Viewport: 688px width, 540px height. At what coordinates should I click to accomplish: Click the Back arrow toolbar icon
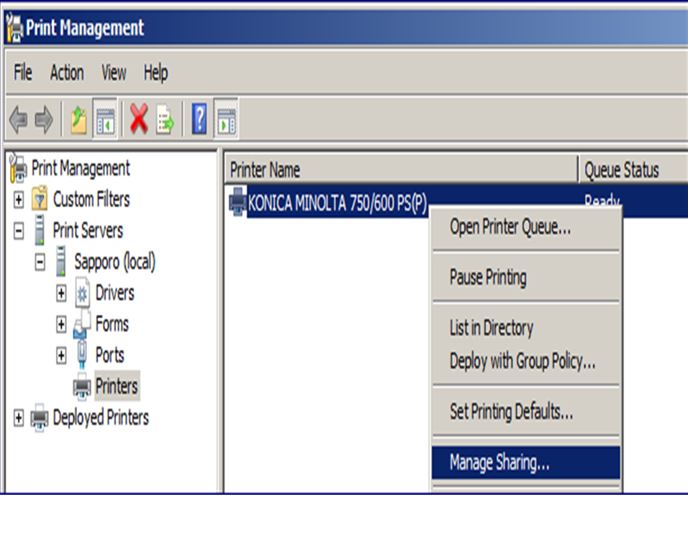pos(18,121)
